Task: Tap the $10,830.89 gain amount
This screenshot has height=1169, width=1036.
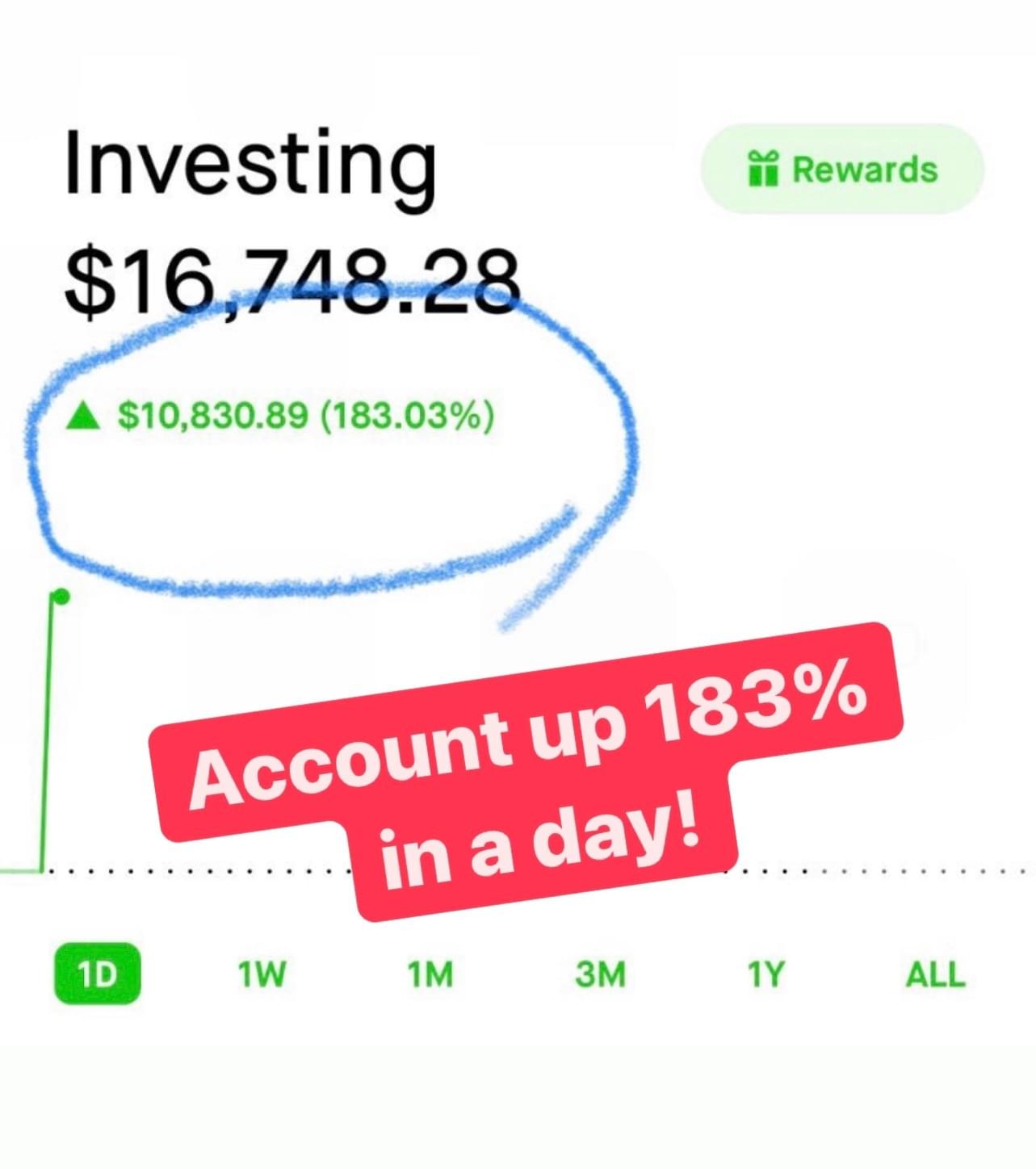Action: click(213, 417)
